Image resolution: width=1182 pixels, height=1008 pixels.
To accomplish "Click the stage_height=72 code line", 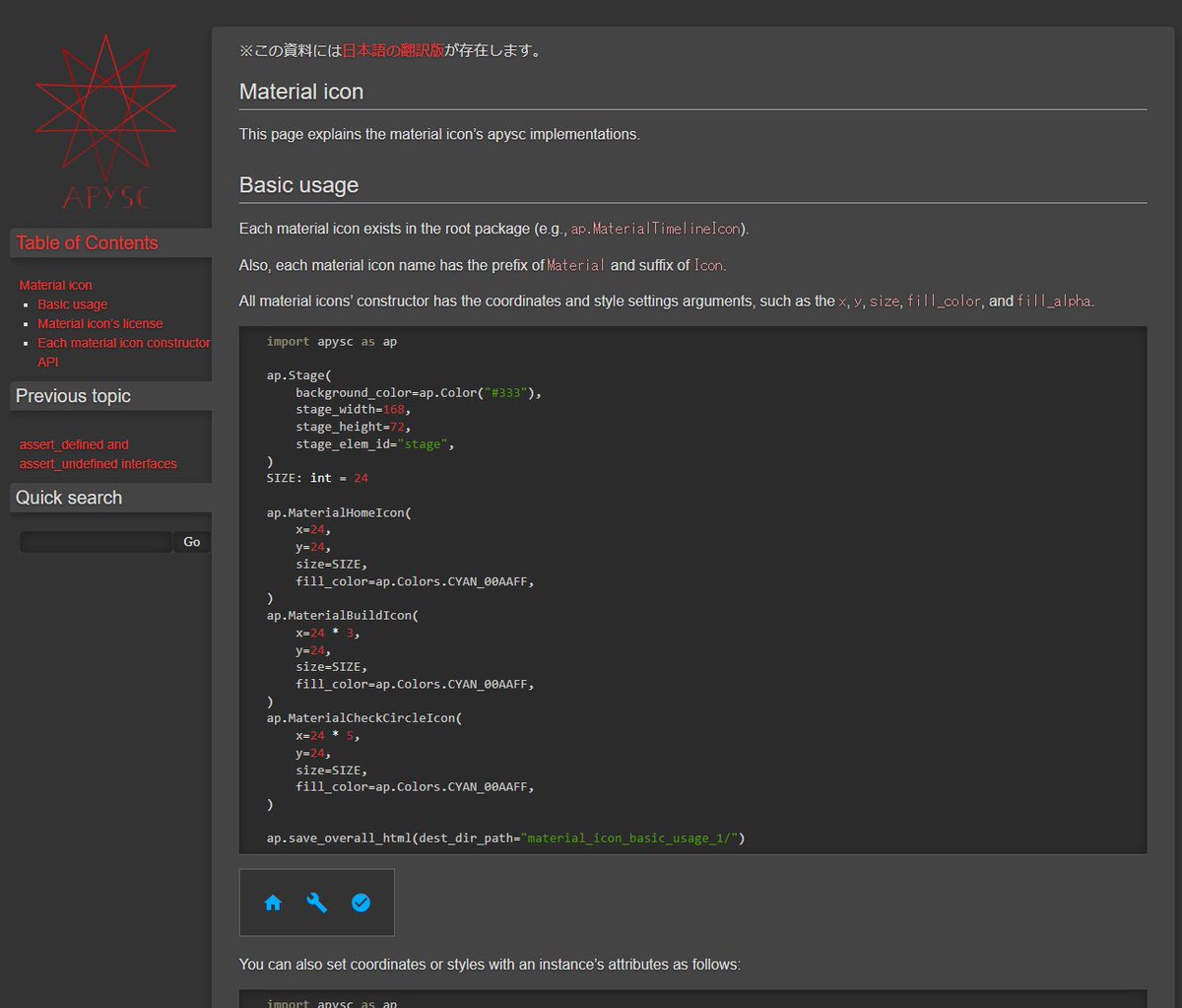I will pyautogui.click(x=353, y=427).
